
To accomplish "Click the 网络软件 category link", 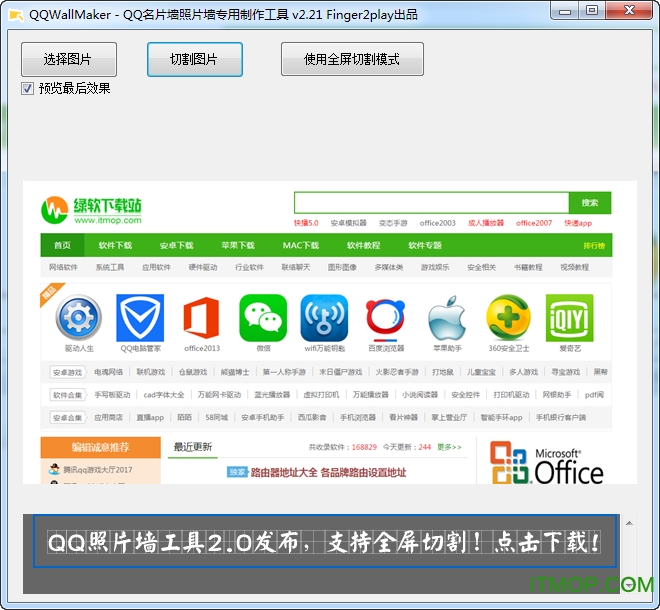I will click(x=63, y=267).
